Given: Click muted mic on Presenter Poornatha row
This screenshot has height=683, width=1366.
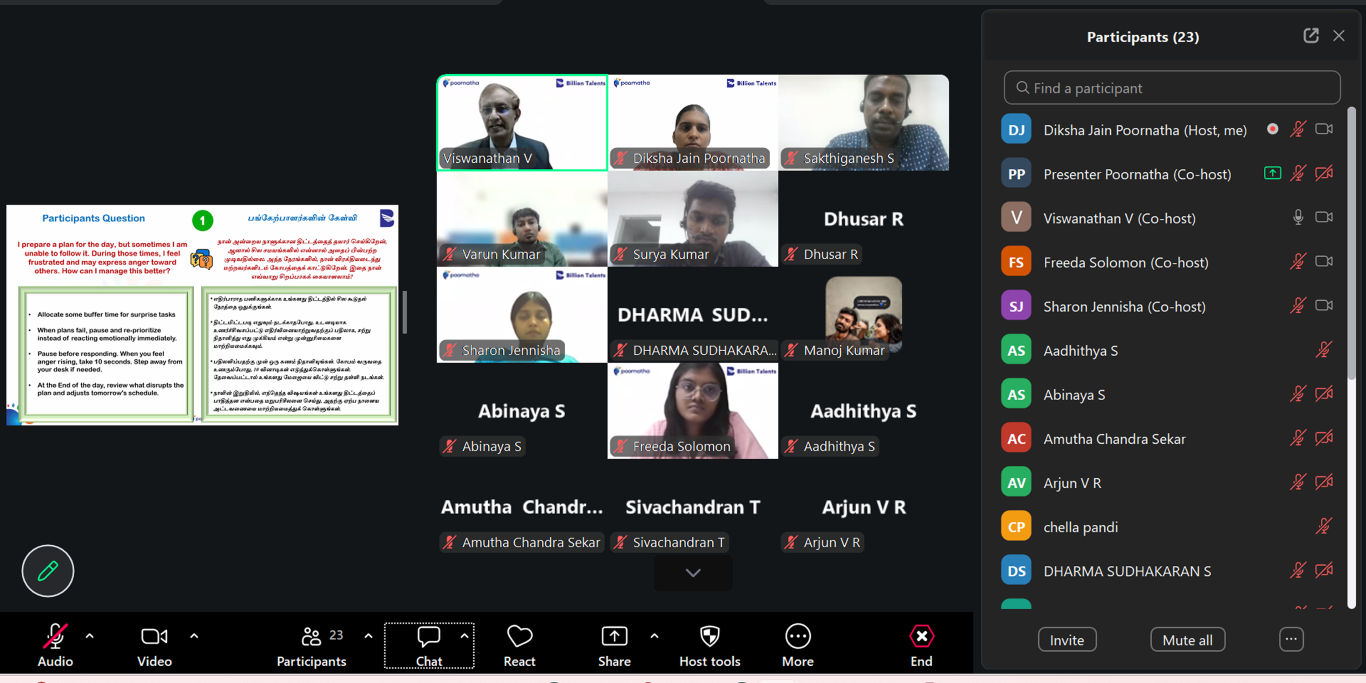Looking at the screenshot, I should click(1298, 174).
